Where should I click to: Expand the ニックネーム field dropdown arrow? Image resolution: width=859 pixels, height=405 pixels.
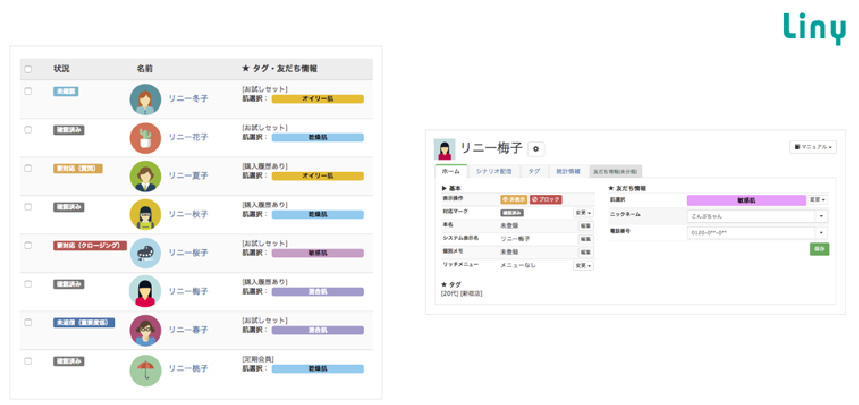822,216
